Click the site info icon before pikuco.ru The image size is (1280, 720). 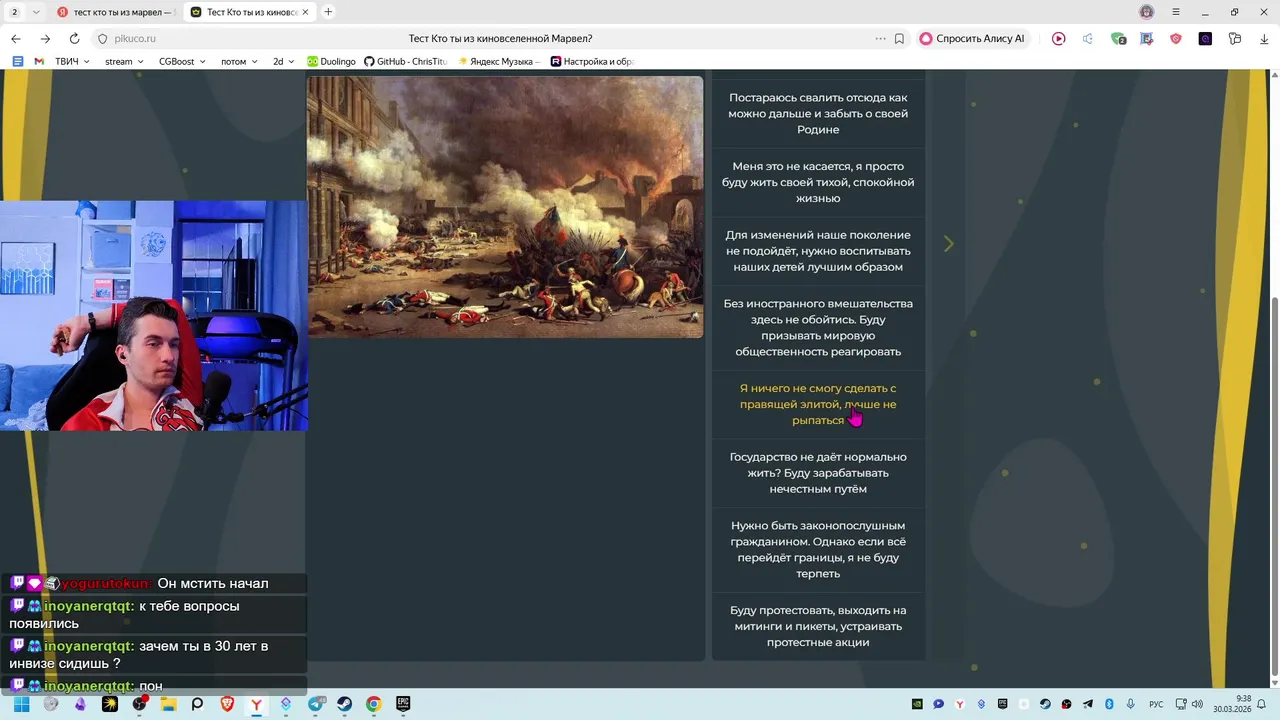[102, 38]
